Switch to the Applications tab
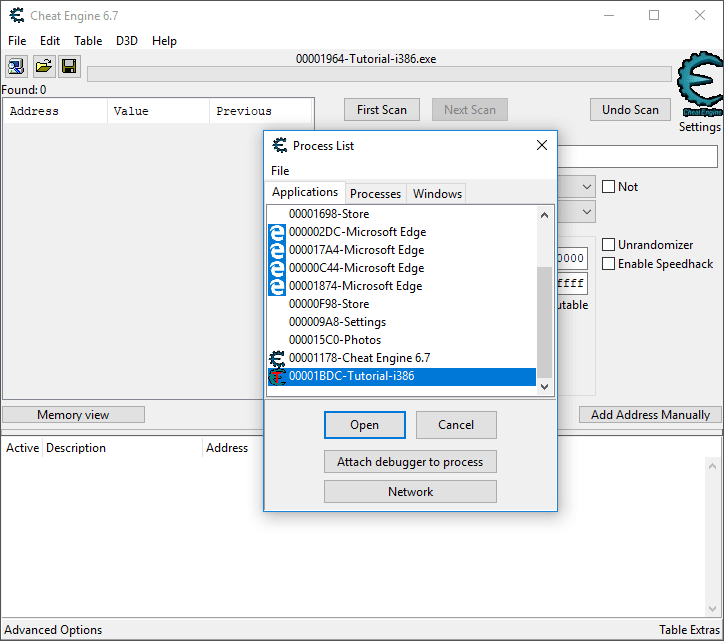Image resolution: width=724 pixels, height=641 pixels. (x=305, y=192)
